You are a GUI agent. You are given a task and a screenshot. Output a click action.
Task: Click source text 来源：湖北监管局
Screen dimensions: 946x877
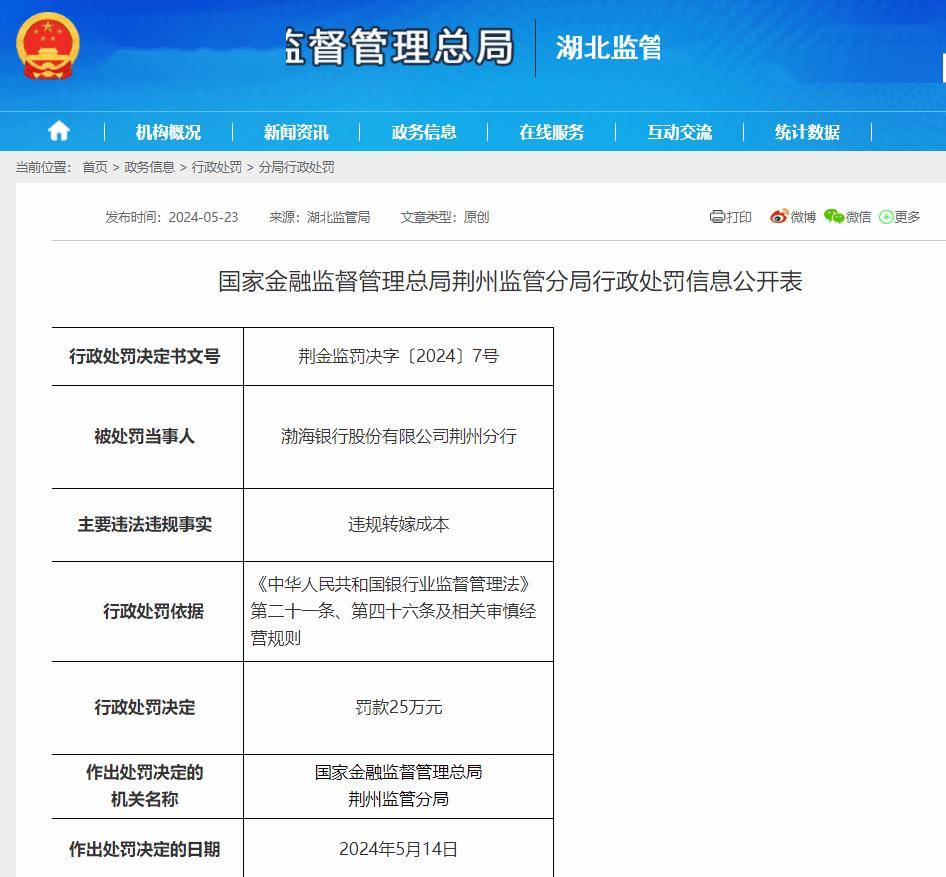[x=320, y=217]
